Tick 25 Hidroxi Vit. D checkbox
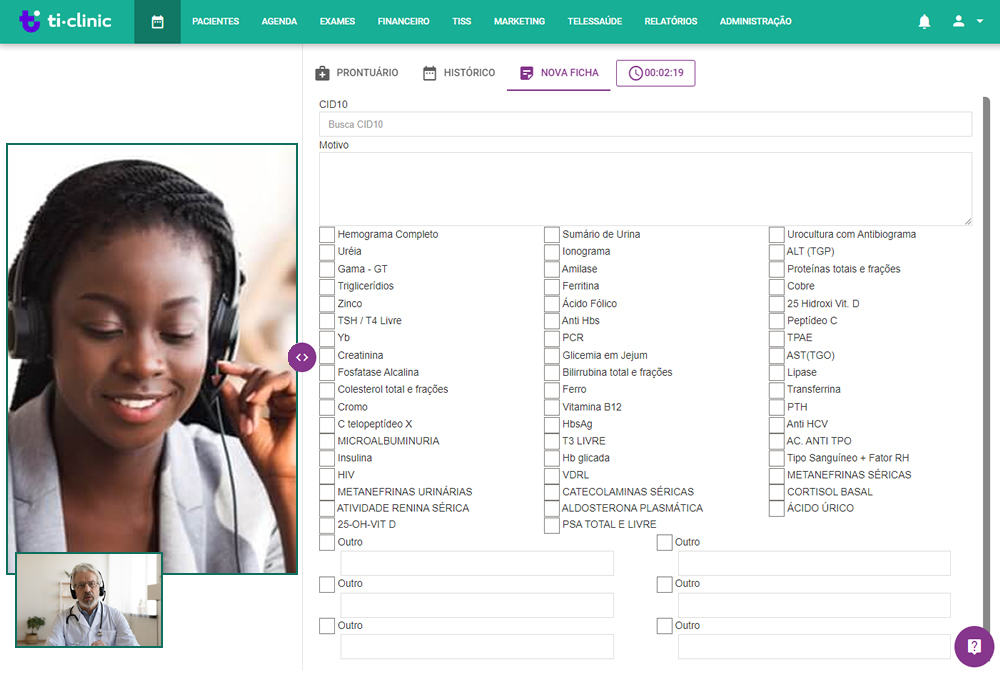 point(776,304)
